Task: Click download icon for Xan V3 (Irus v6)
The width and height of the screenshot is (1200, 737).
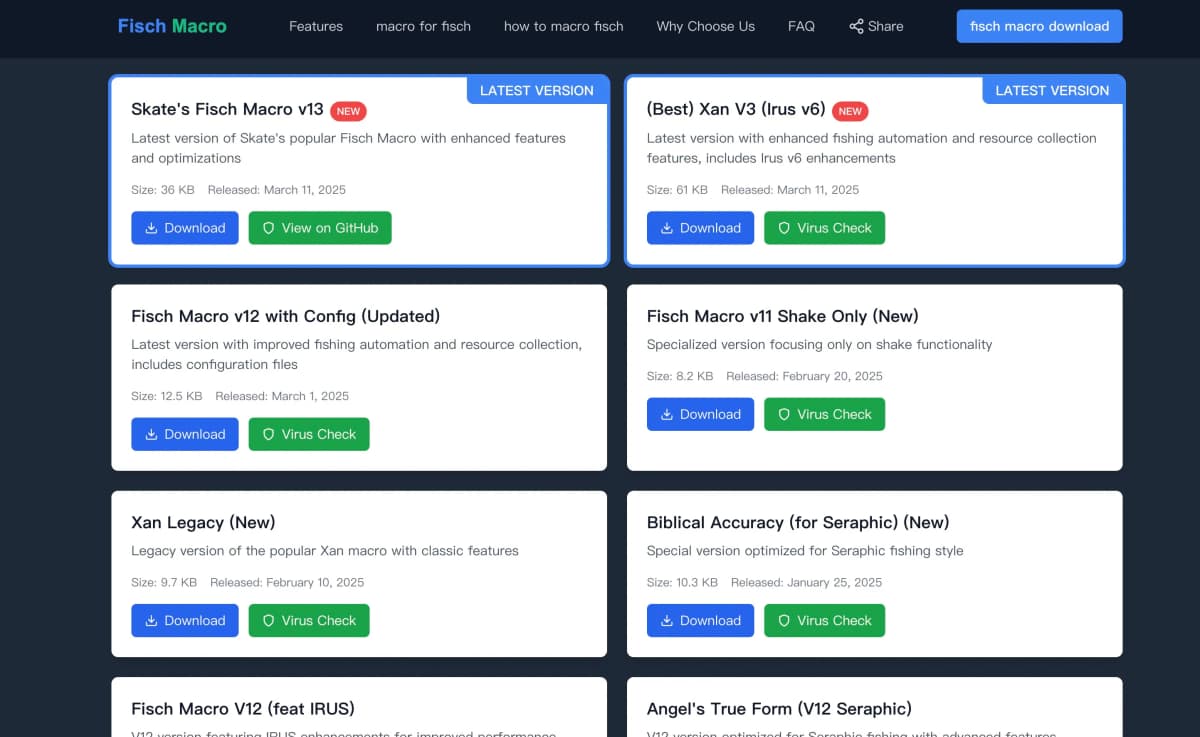Action: (x=667, y=228)
